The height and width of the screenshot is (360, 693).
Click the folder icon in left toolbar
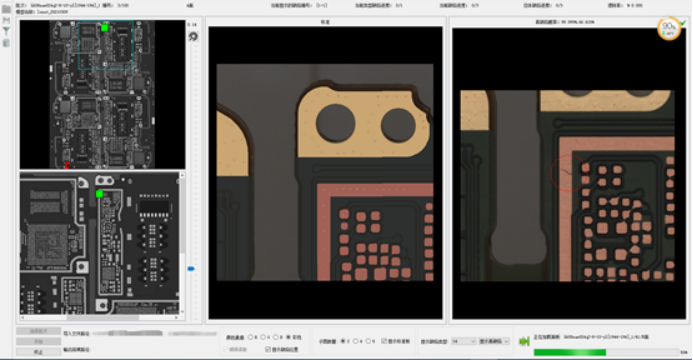point(6,9)
